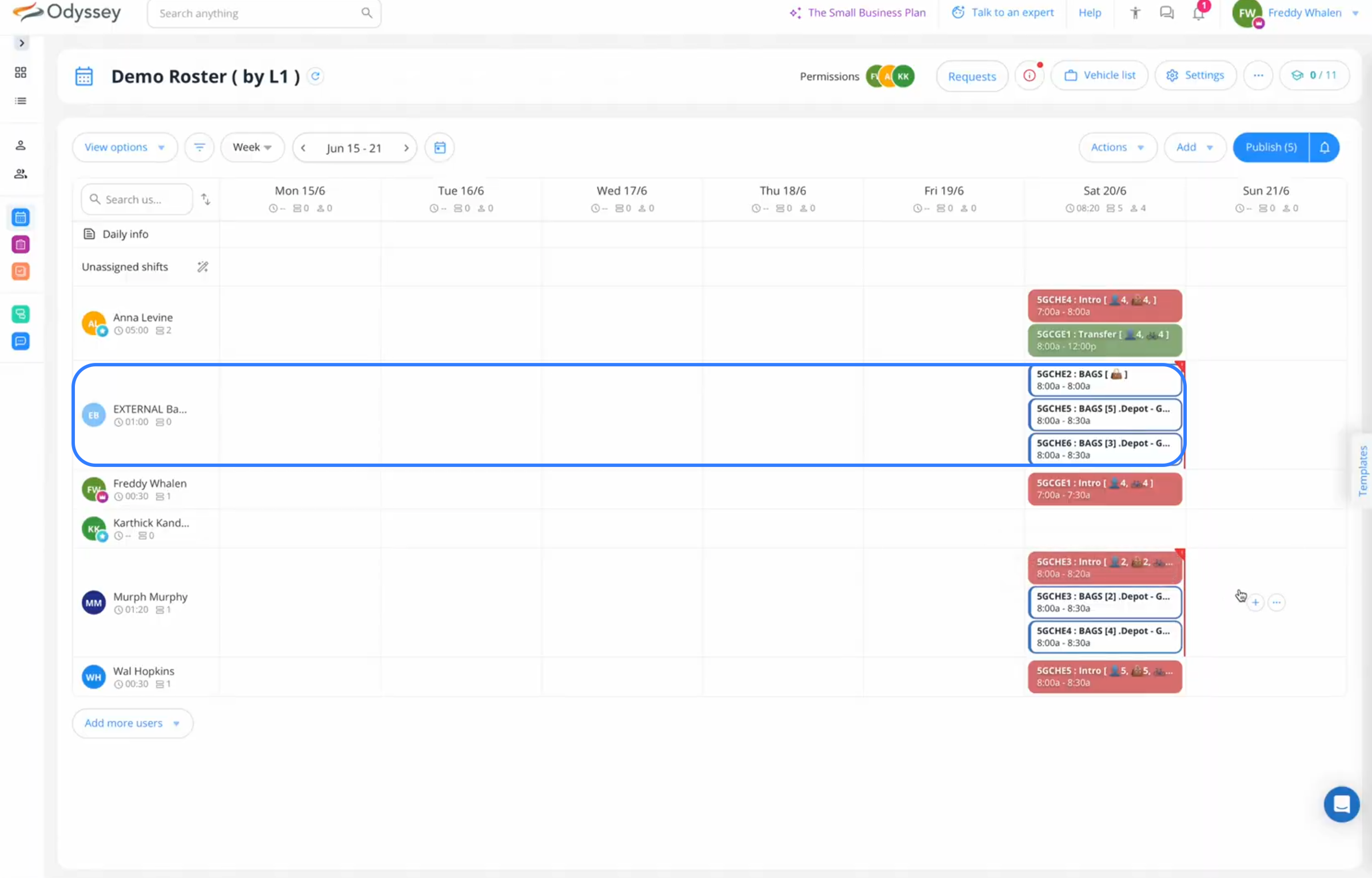Click the auto-assign wand for unassigned shifts
This screenshot has width=1372, height=878.
tap(202, 267)
